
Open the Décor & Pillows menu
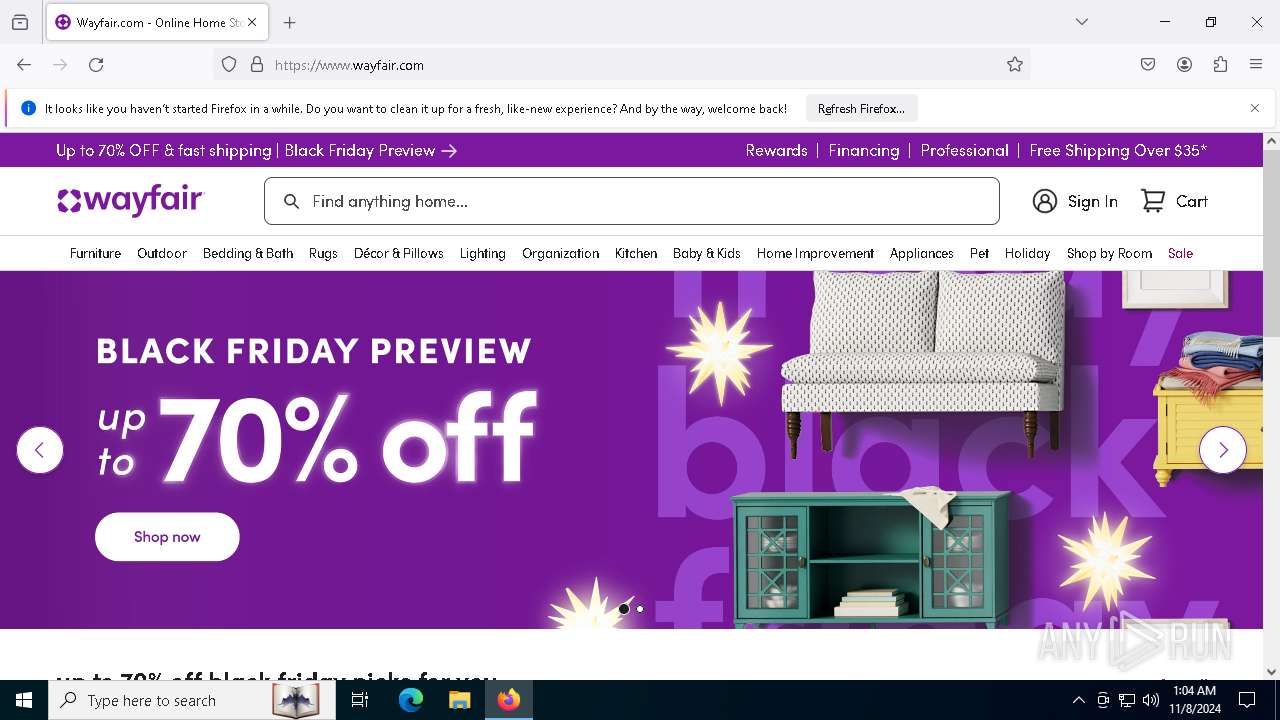point(399,254)
